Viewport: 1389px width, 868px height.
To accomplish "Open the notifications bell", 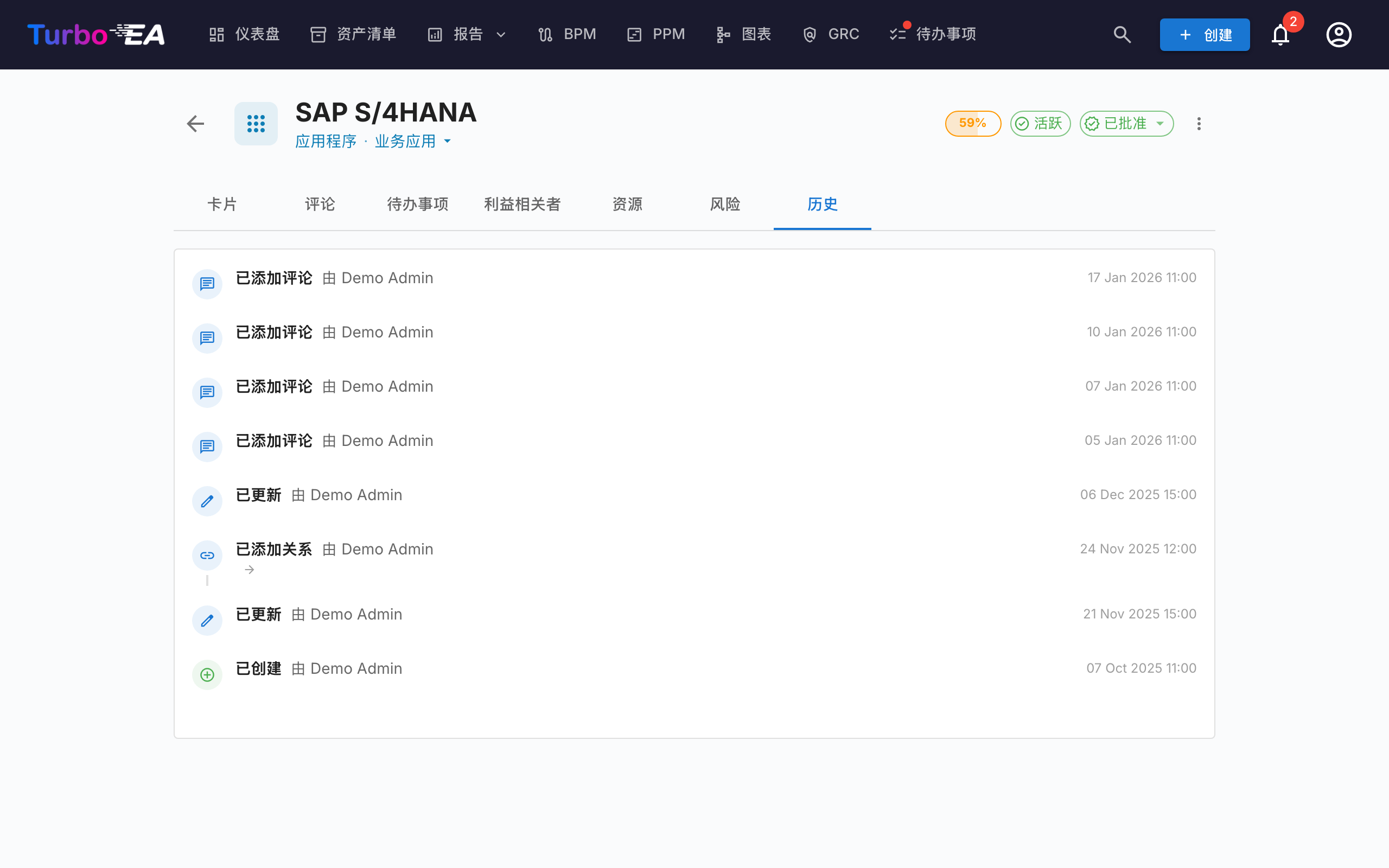I will tap(1280, 34).
